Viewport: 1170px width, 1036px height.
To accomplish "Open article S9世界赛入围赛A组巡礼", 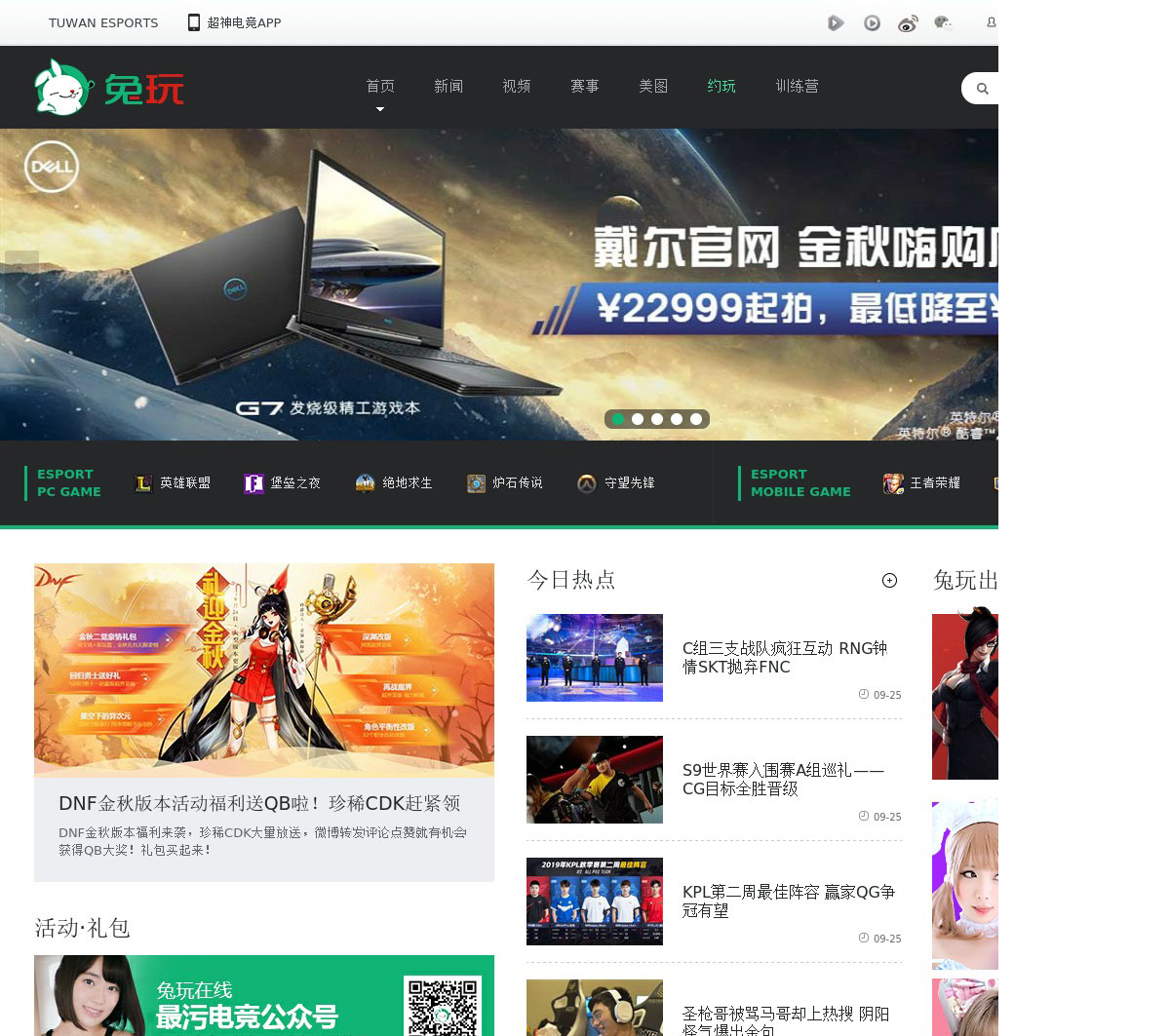I will tap(783, 780).
